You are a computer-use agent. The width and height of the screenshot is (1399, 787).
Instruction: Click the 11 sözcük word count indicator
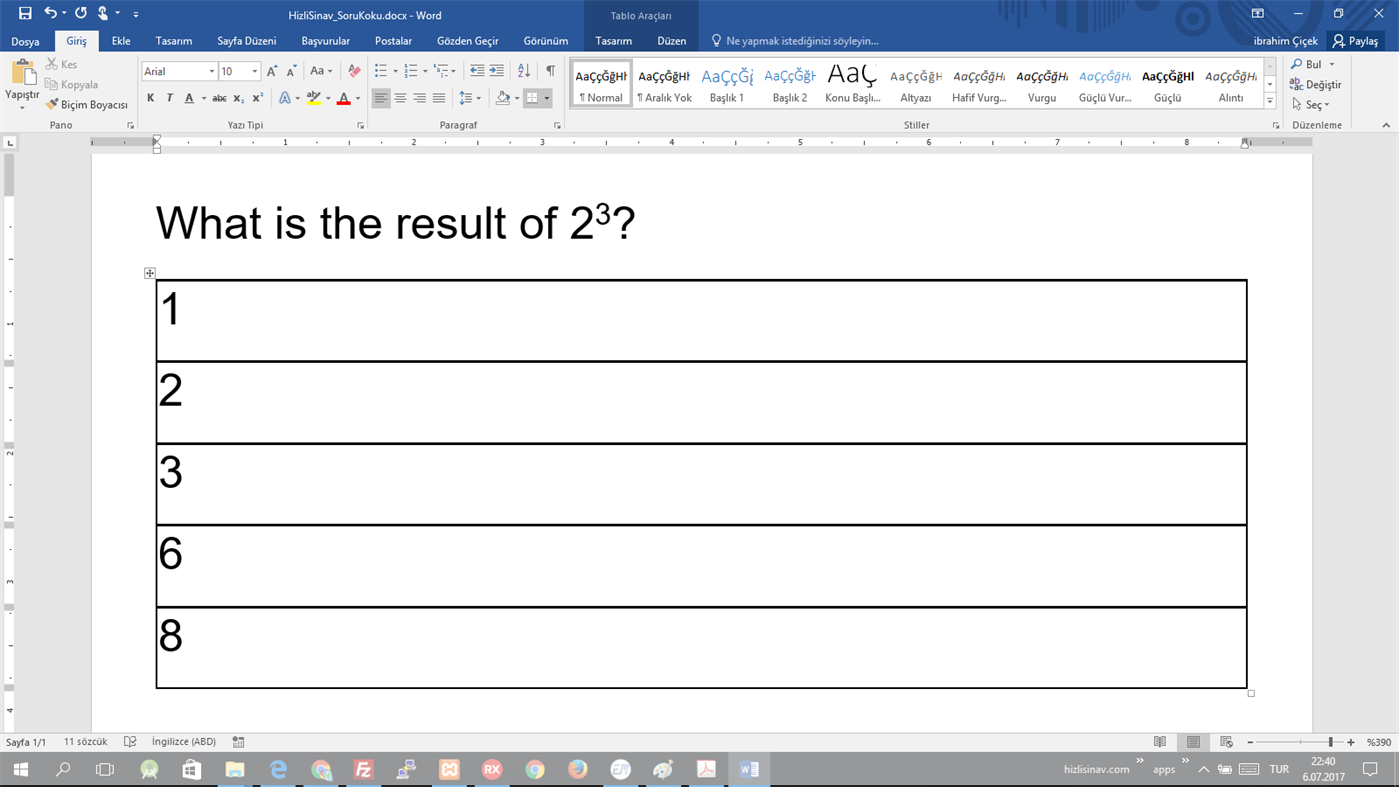[x=86, y=741]
